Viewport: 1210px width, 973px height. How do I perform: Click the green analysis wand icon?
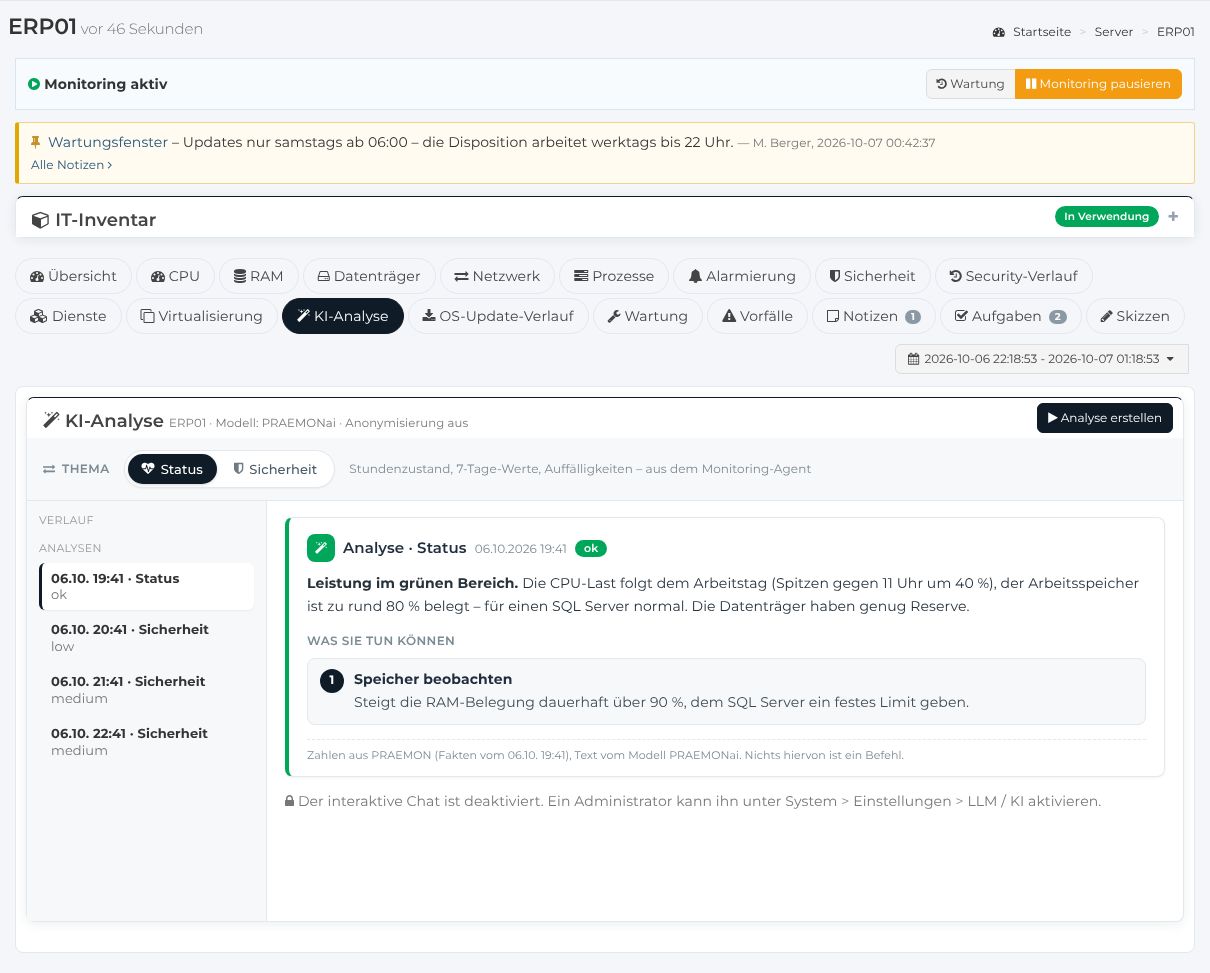pos(320,548)
